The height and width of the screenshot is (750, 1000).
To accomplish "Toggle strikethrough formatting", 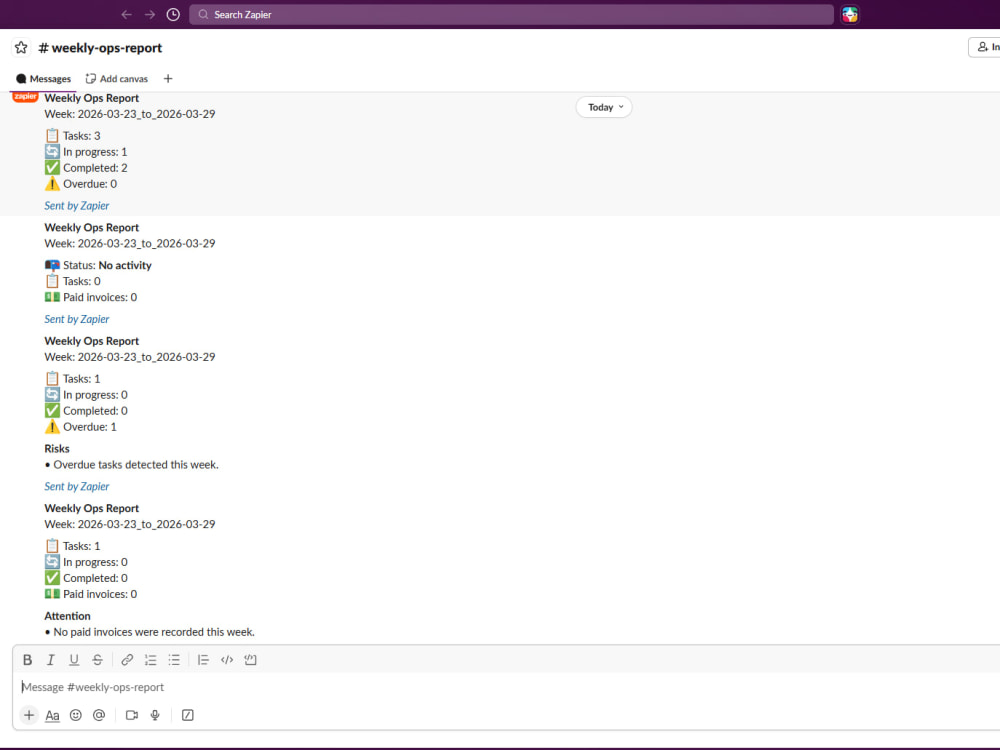I will (97, 660).
